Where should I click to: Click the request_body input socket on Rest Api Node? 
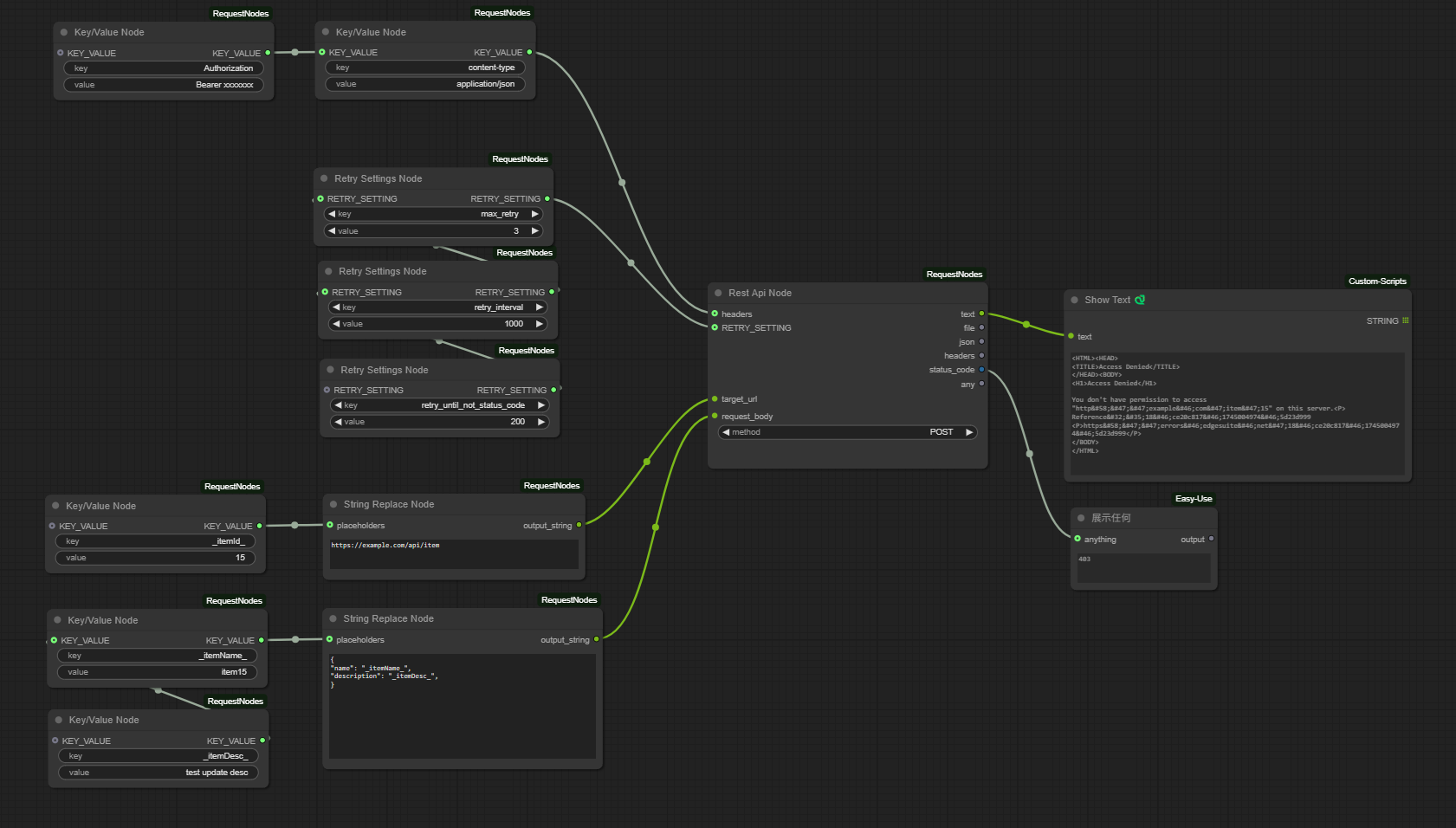[715, 416]
